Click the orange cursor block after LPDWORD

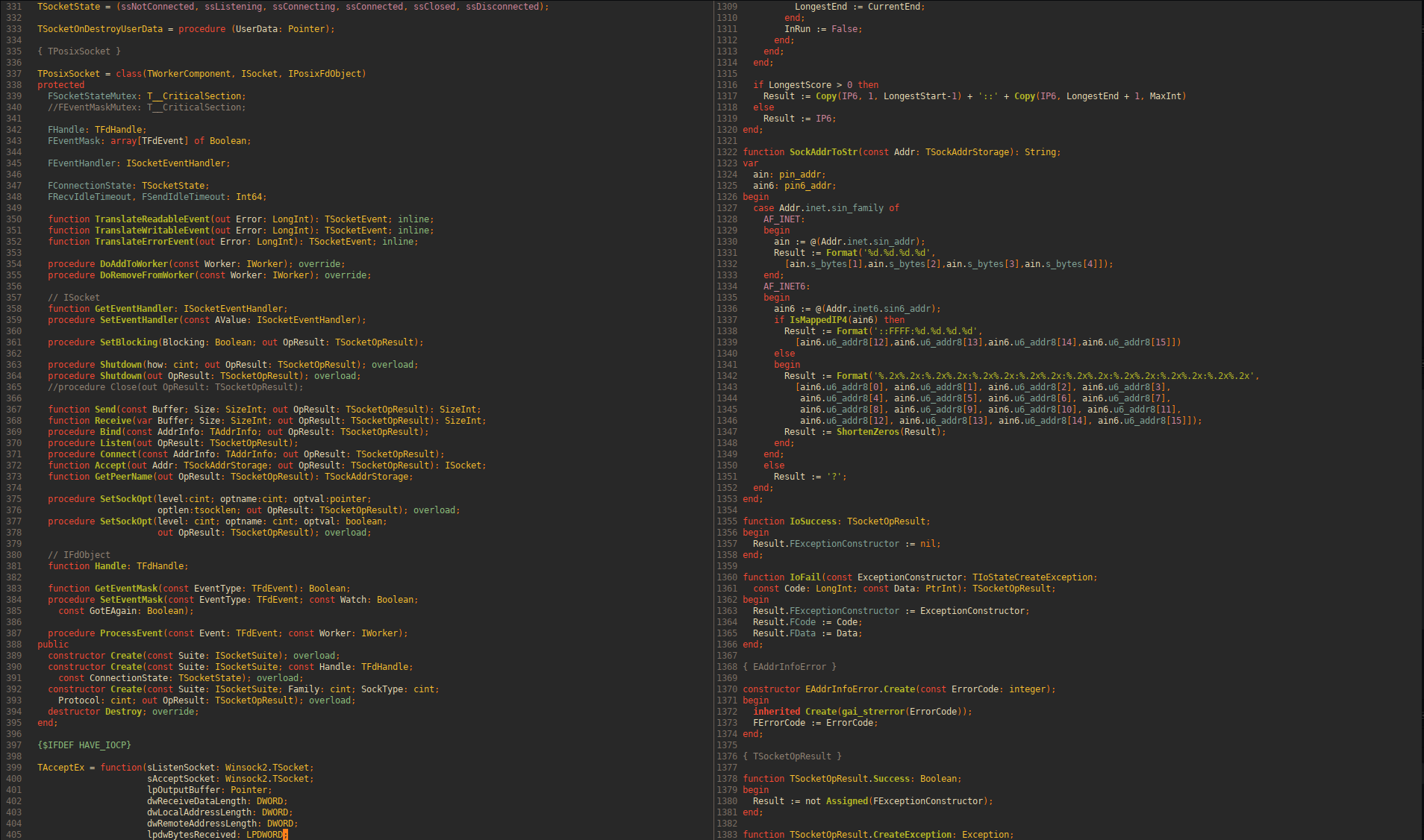click(x=285, y=835)
